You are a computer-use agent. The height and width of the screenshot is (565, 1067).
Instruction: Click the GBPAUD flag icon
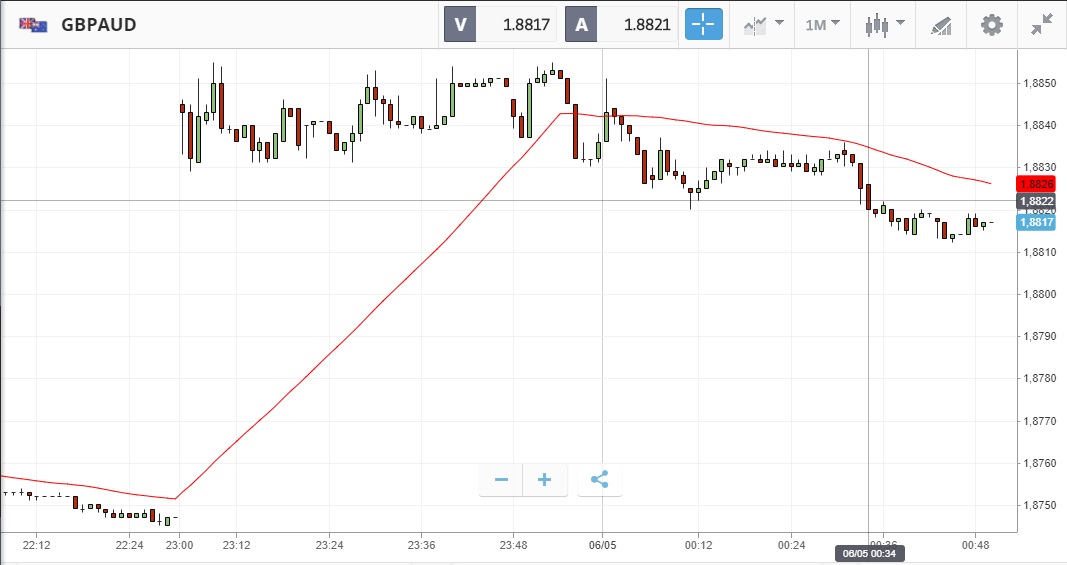(34, 24)
